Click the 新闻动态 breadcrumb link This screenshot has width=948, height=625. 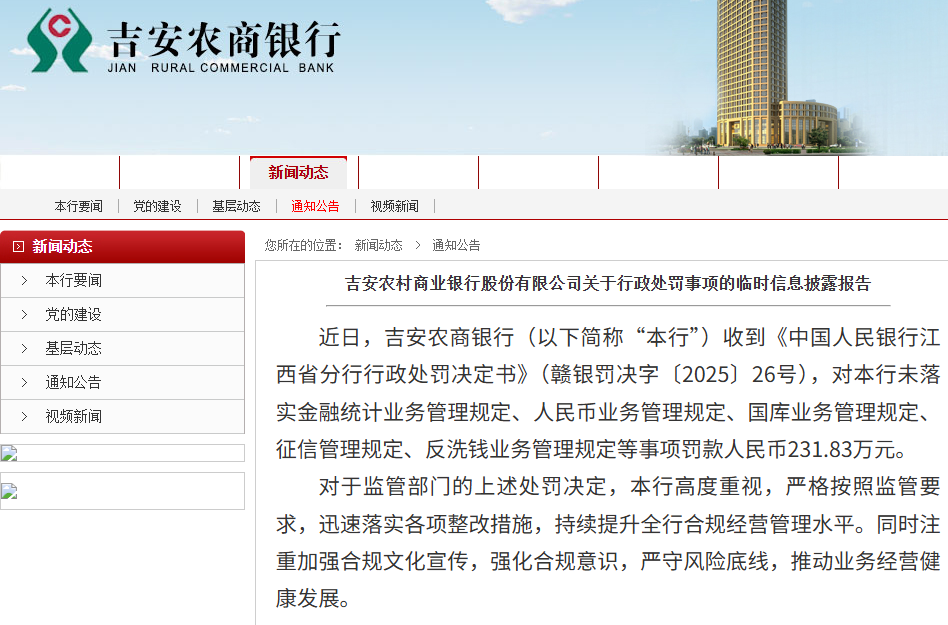coord(378,245)
